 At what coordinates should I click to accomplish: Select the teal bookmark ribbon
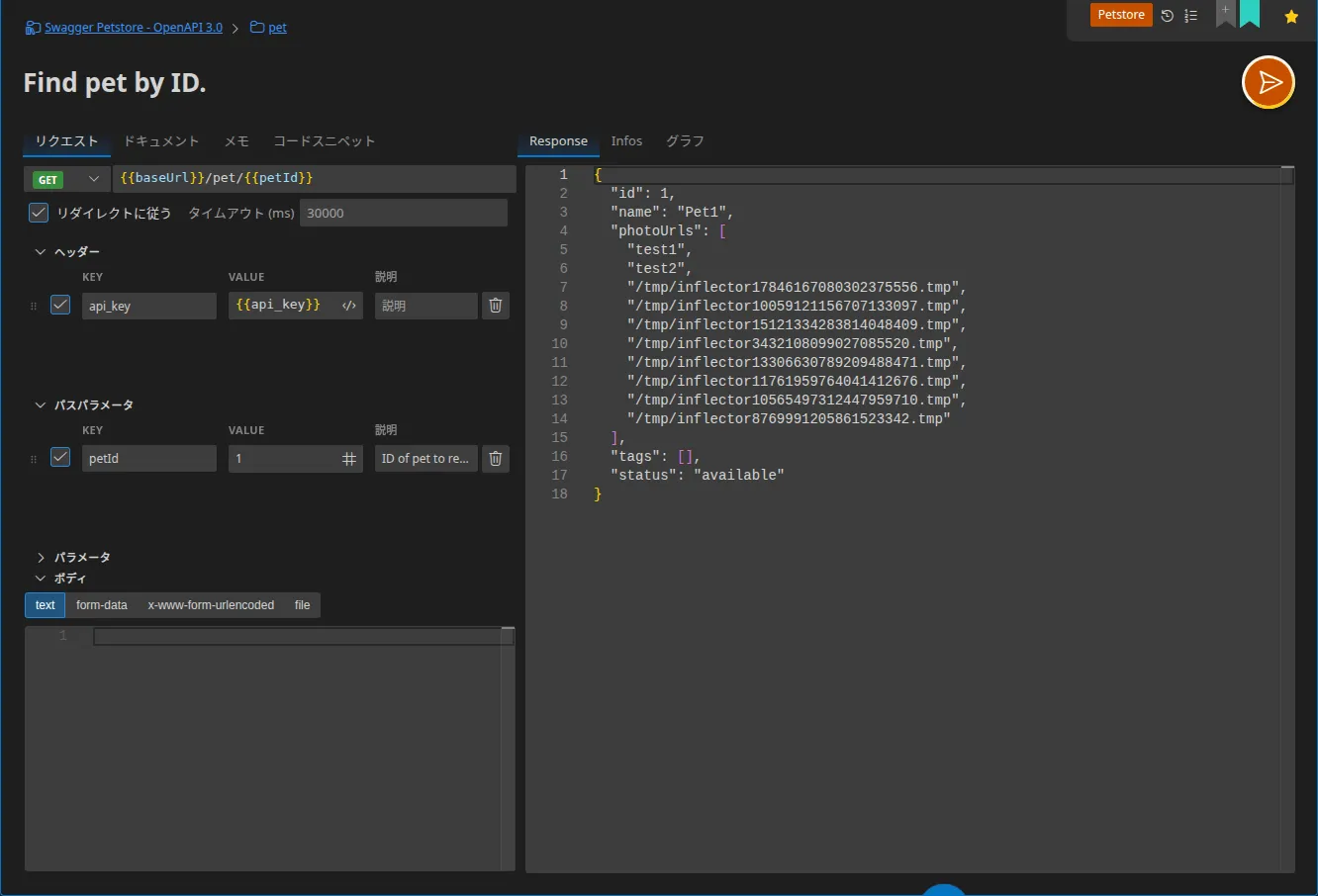[1250, 13]
